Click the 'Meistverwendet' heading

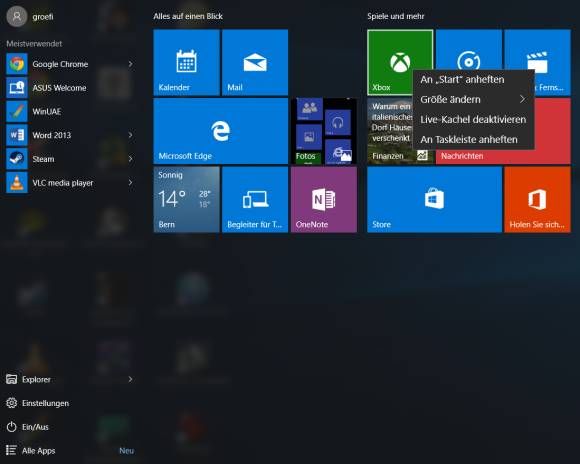coord(34,44)
